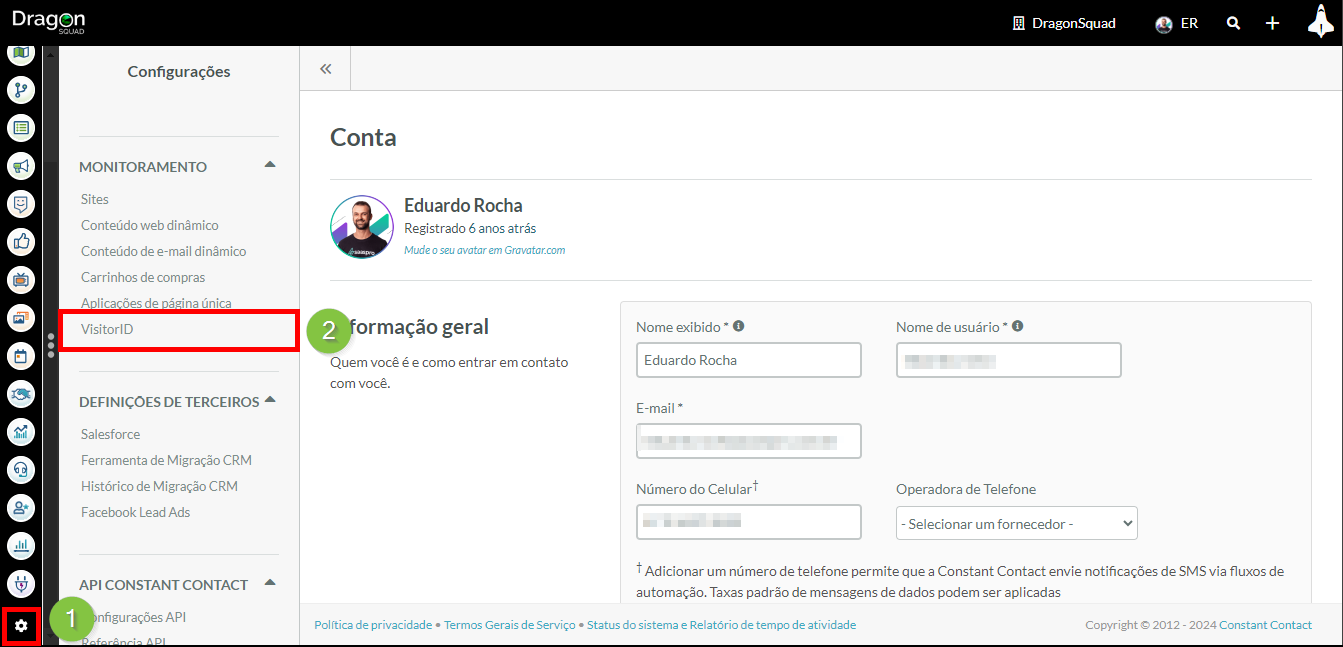Click Eduardo Rocha's profile avatar photo

click(x=361, y=227)
